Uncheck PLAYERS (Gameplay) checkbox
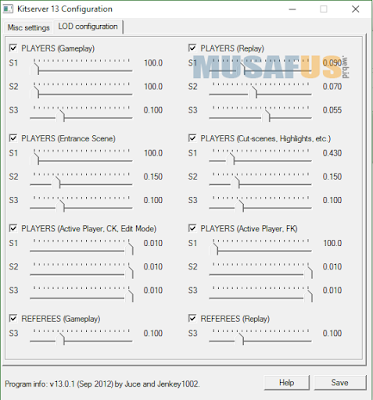Image resolution: width=373 pixels, height=400 pixels. click(13, 48)
